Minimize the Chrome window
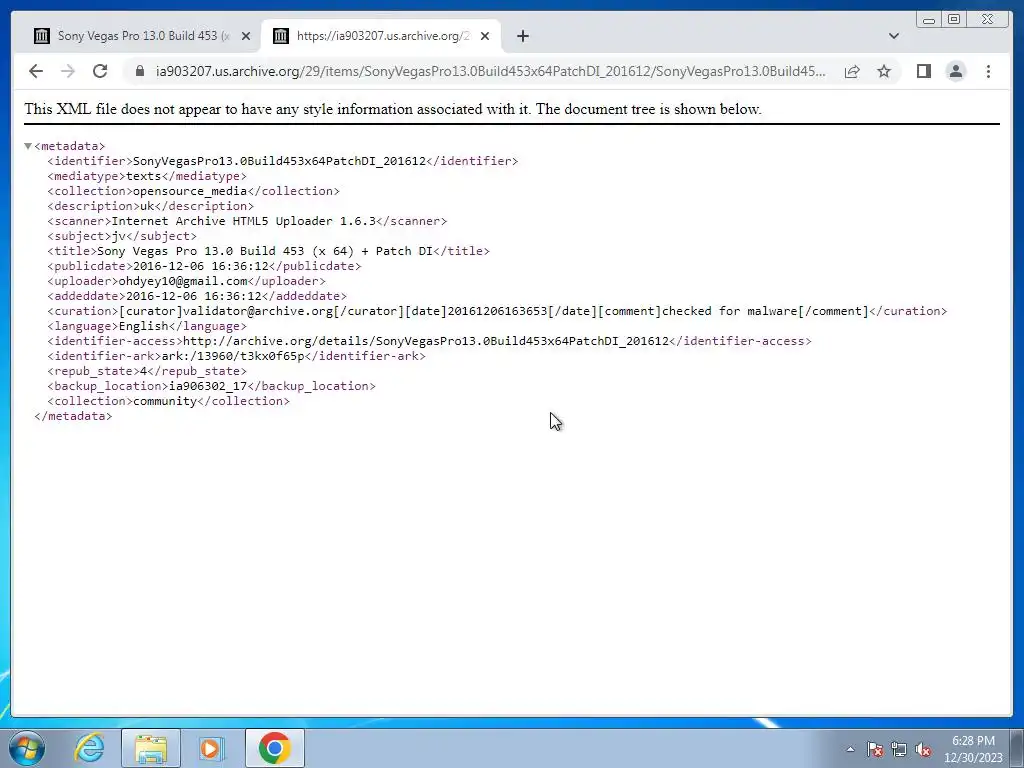The image size is (1024, 768). pyautogui.click(x=929, y=20)
